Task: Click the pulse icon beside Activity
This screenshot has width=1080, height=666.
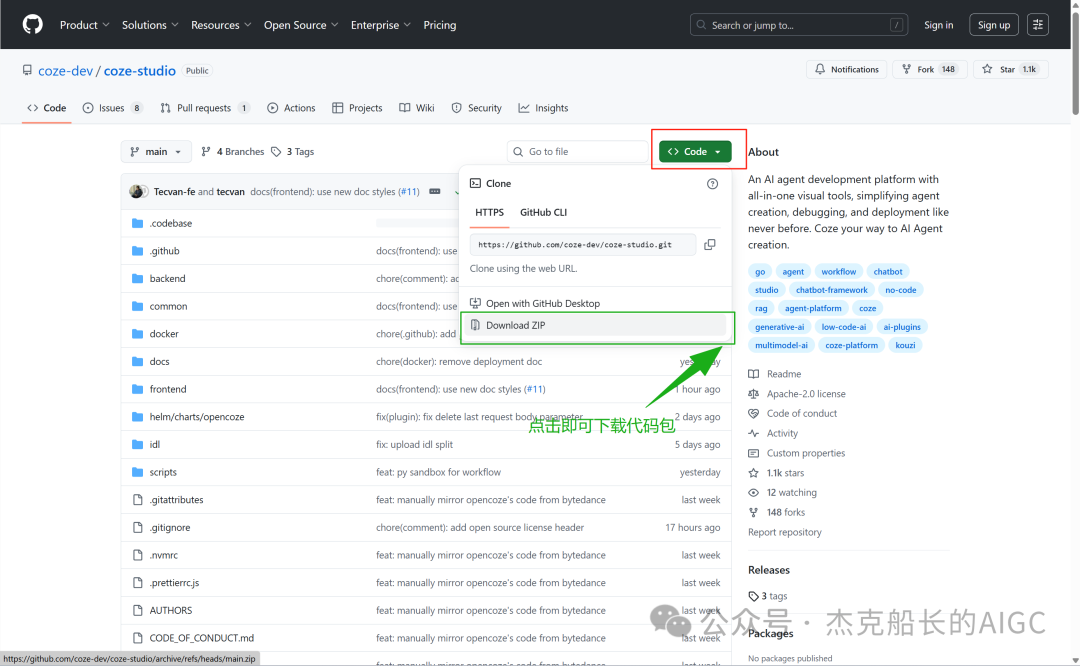Action: click(754, 433)
